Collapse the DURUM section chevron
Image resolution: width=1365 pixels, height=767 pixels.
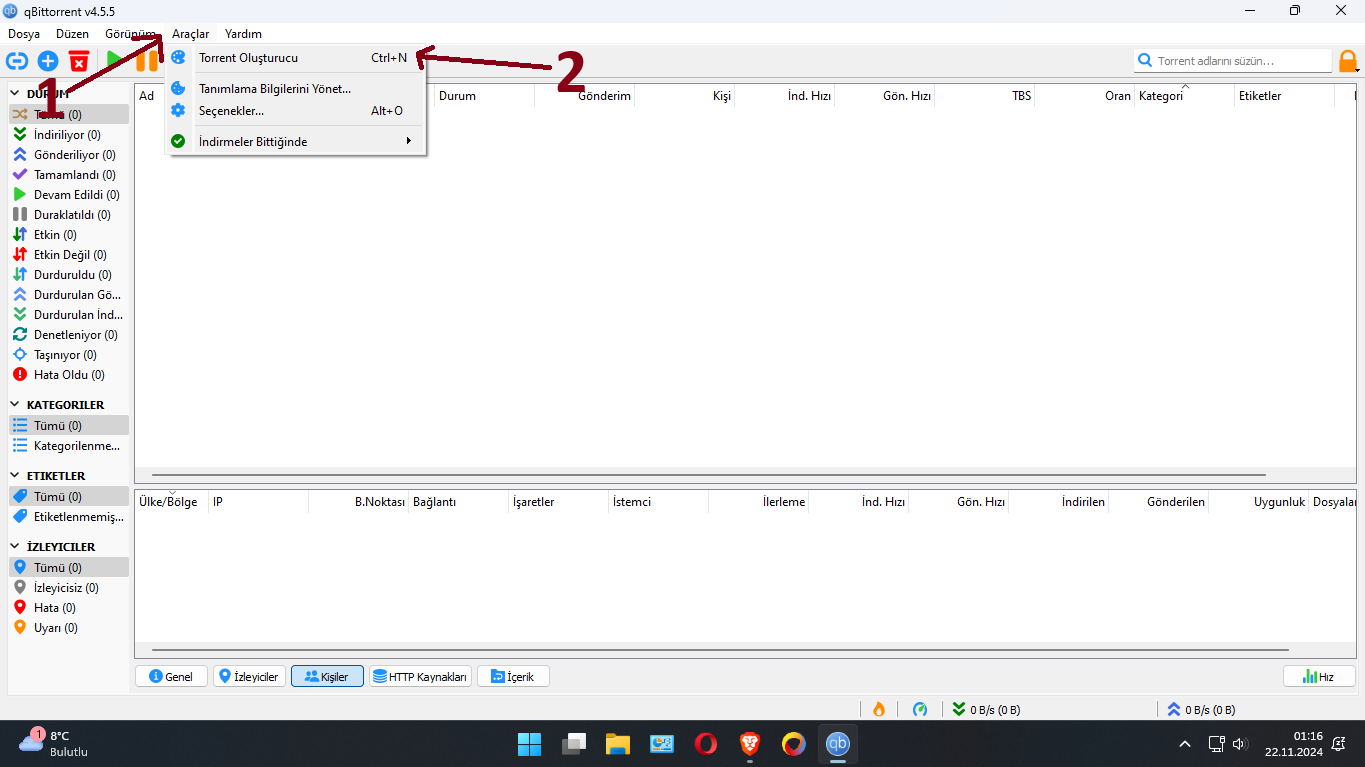[x=16, y=94]
